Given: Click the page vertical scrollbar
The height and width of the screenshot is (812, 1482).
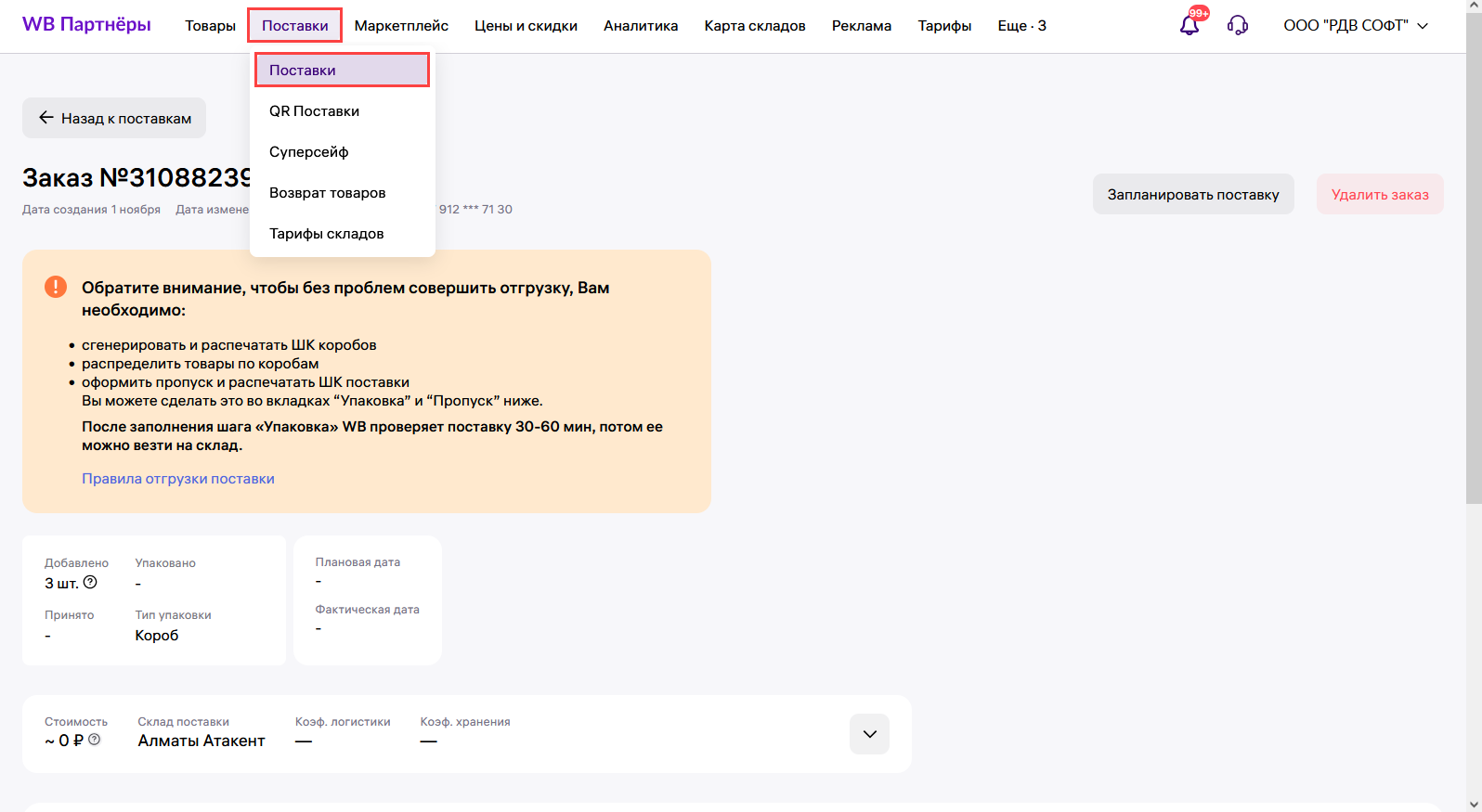Looking at the screenshot, I should point(1474,278).
